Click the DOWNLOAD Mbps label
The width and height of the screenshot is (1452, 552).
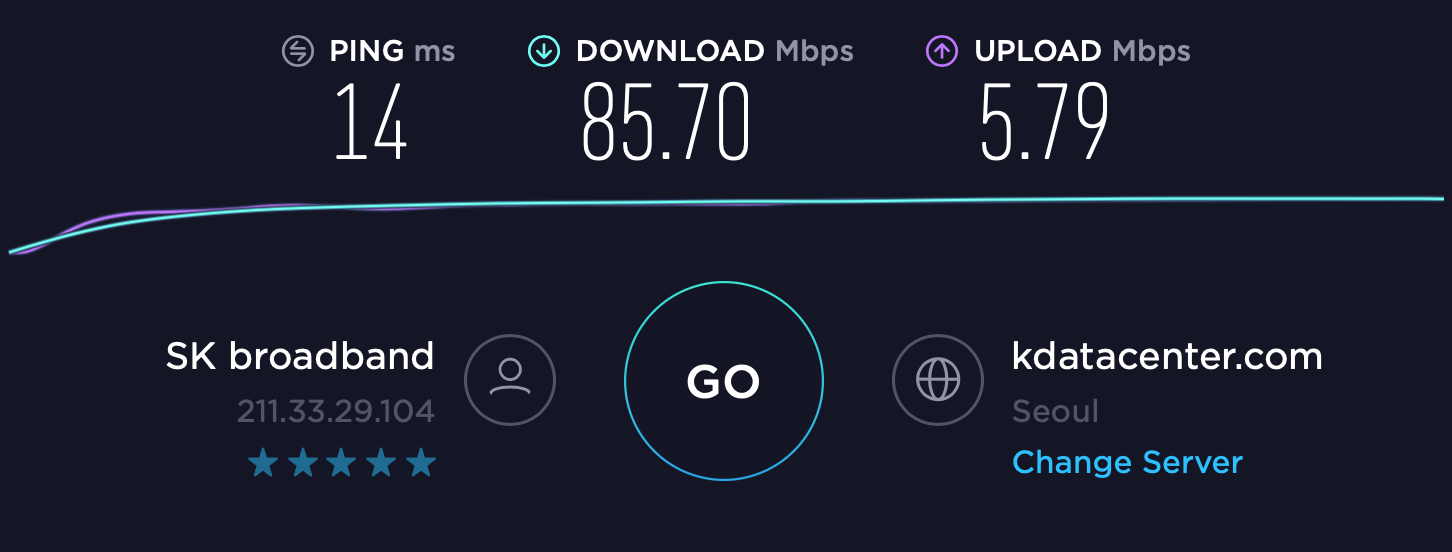coord(715,52)
